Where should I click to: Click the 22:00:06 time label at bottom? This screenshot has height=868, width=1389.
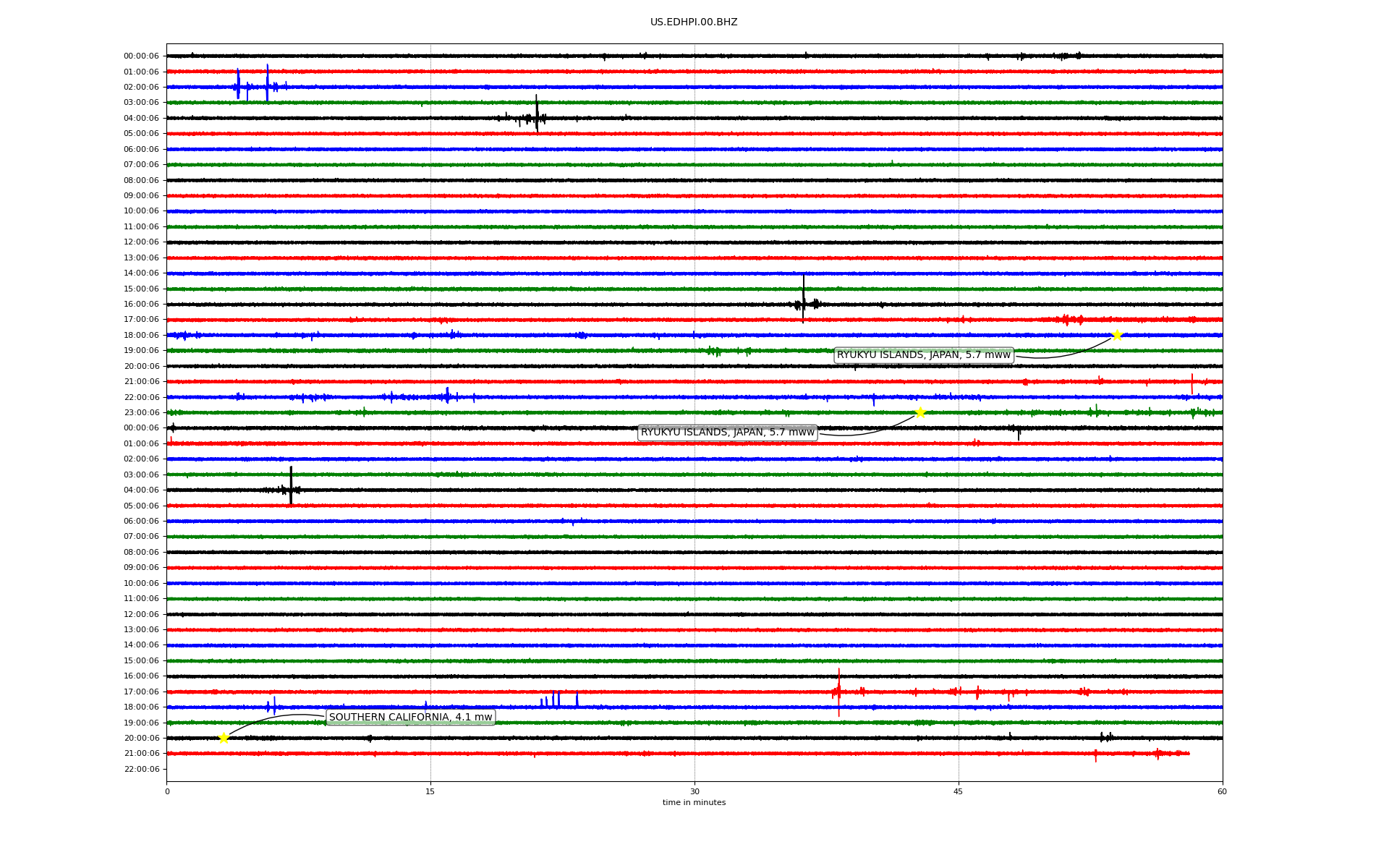tap(141, 769)
